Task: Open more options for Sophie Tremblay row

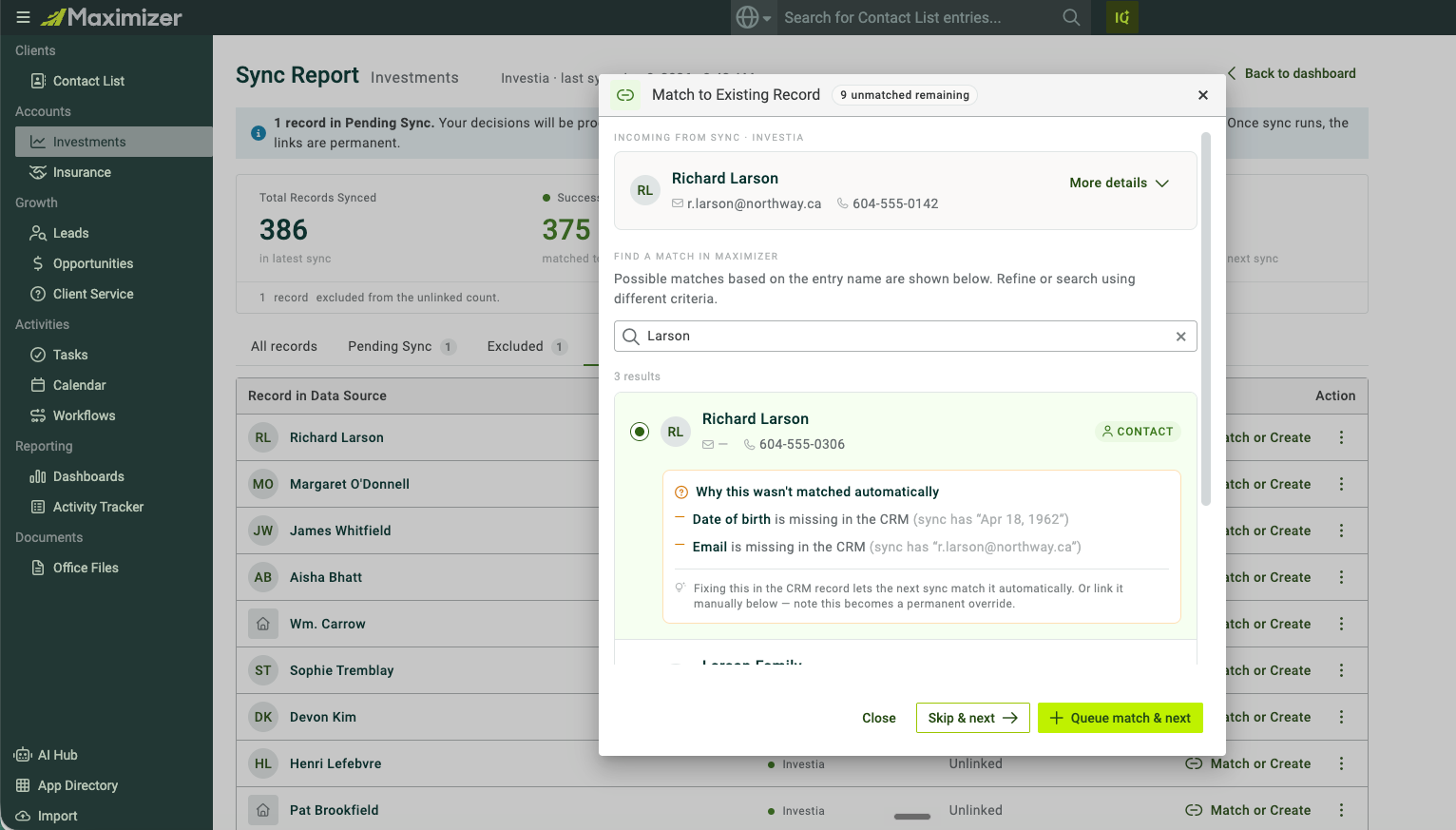Action: [x=1341, y=670]
